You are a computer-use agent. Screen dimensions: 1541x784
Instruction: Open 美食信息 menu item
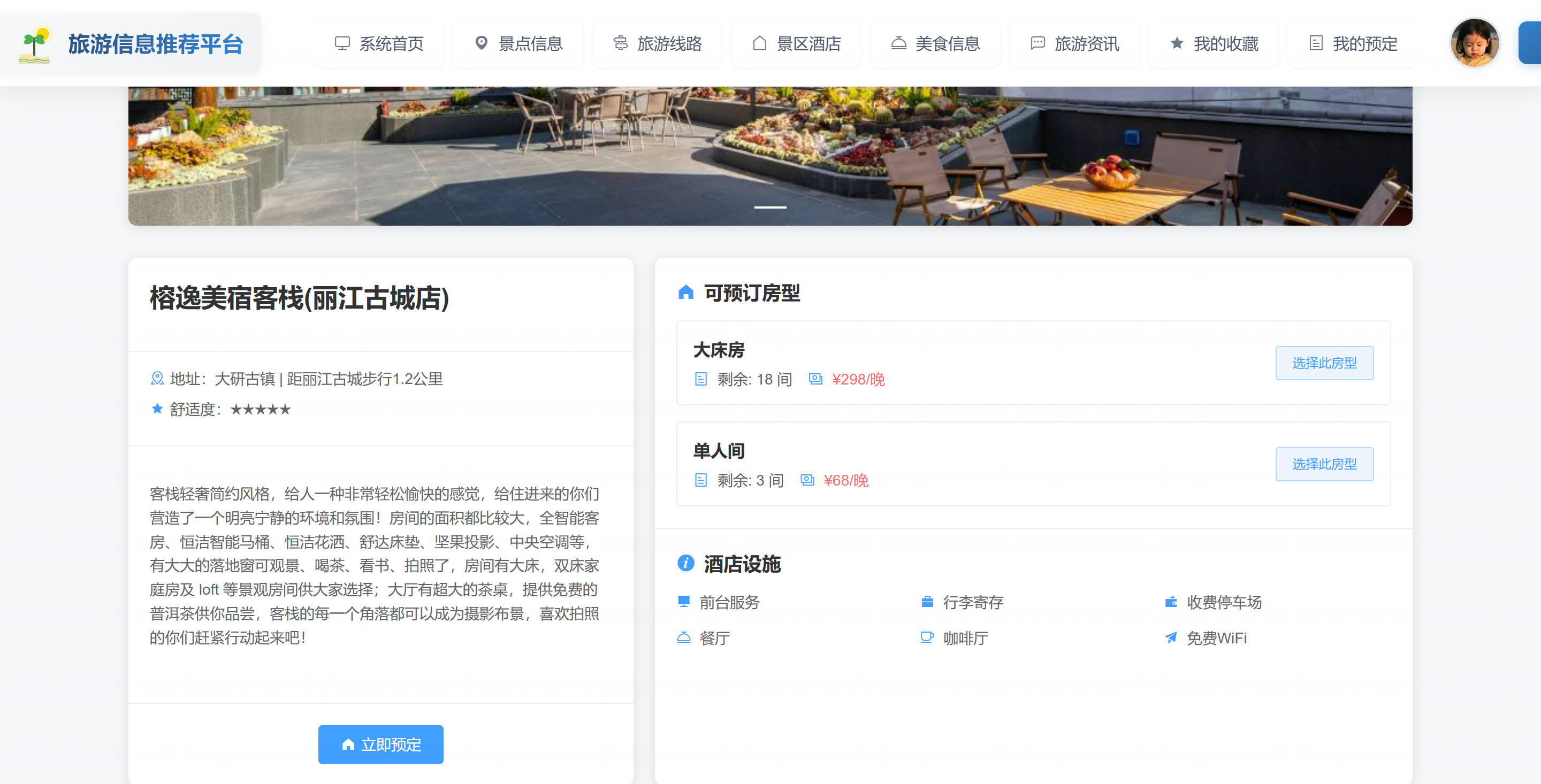[935, 44]
